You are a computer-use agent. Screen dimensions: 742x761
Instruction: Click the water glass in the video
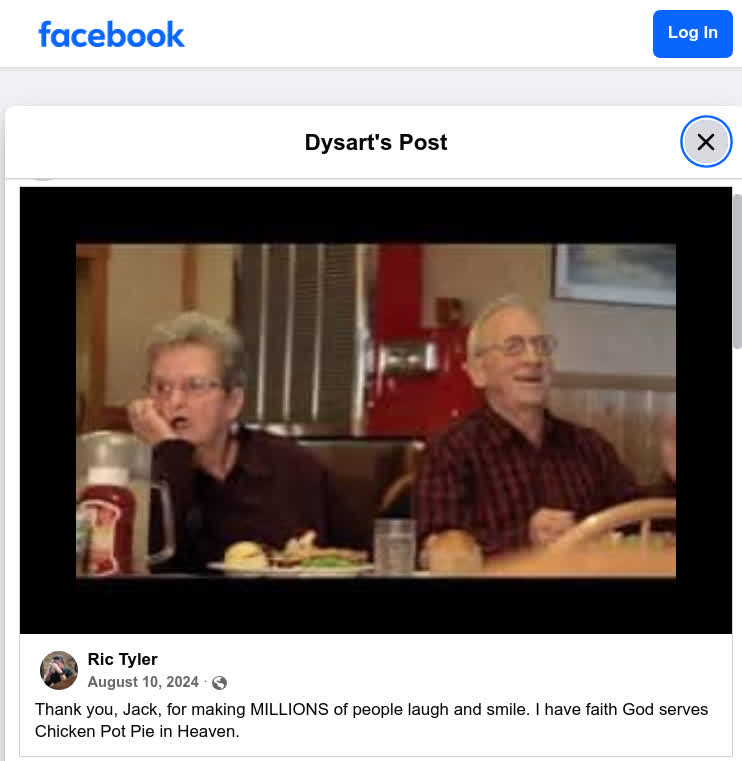coord(395,546)
